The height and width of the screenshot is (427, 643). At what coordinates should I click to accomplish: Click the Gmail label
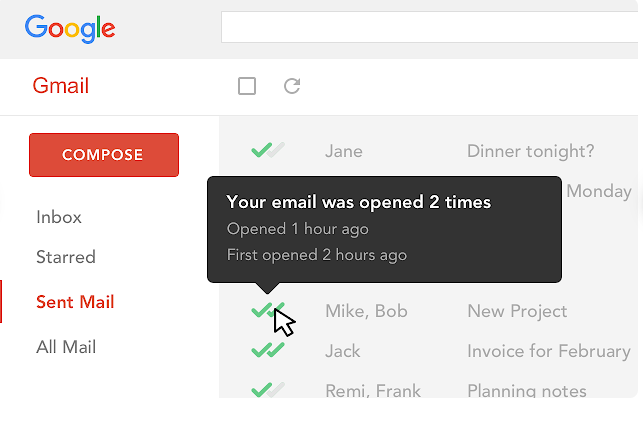click(x=61, y=86)
